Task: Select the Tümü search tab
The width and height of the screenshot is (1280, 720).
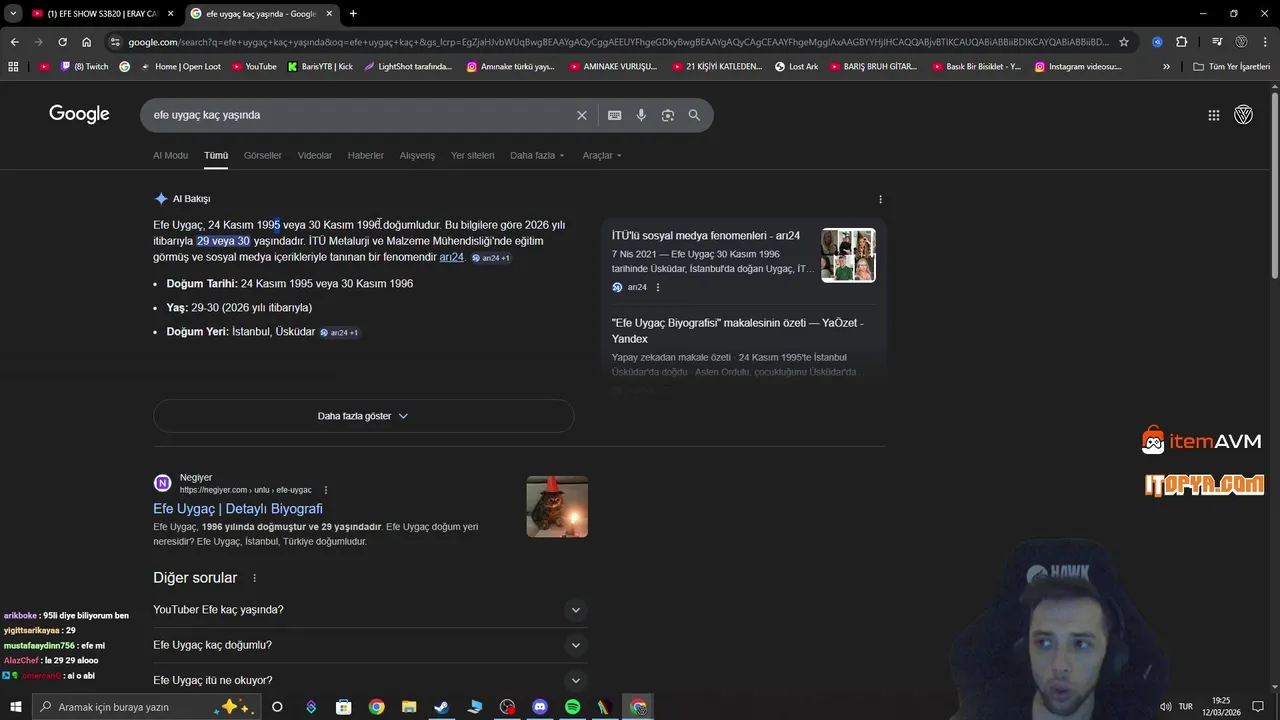Action: click(x=216, y=155)
